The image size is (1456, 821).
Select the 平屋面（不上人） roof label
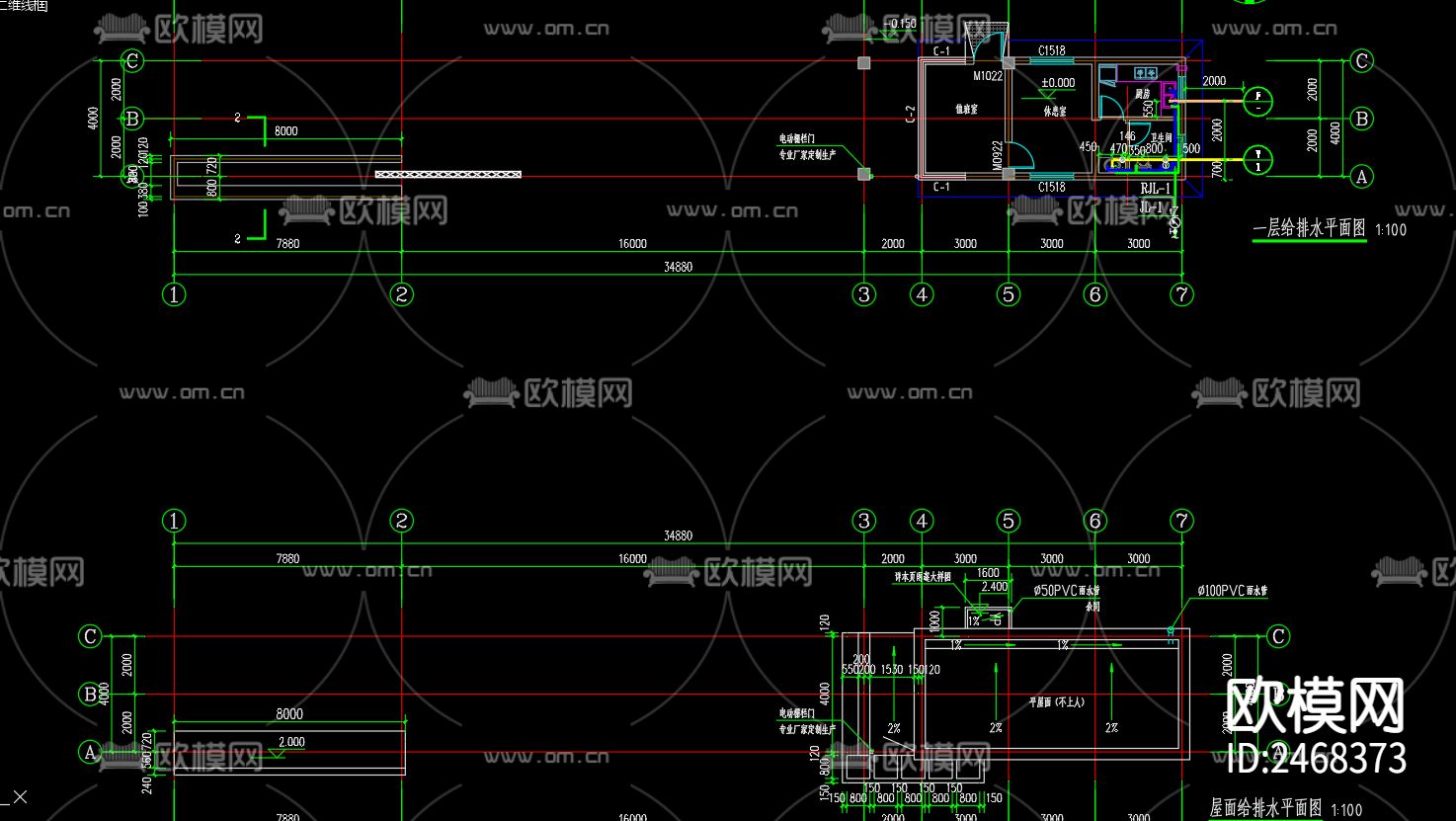pos(1057,702)
